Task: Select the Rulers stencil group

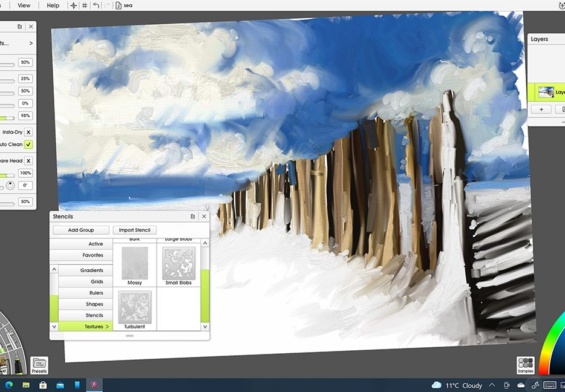Action: point(85,293)
